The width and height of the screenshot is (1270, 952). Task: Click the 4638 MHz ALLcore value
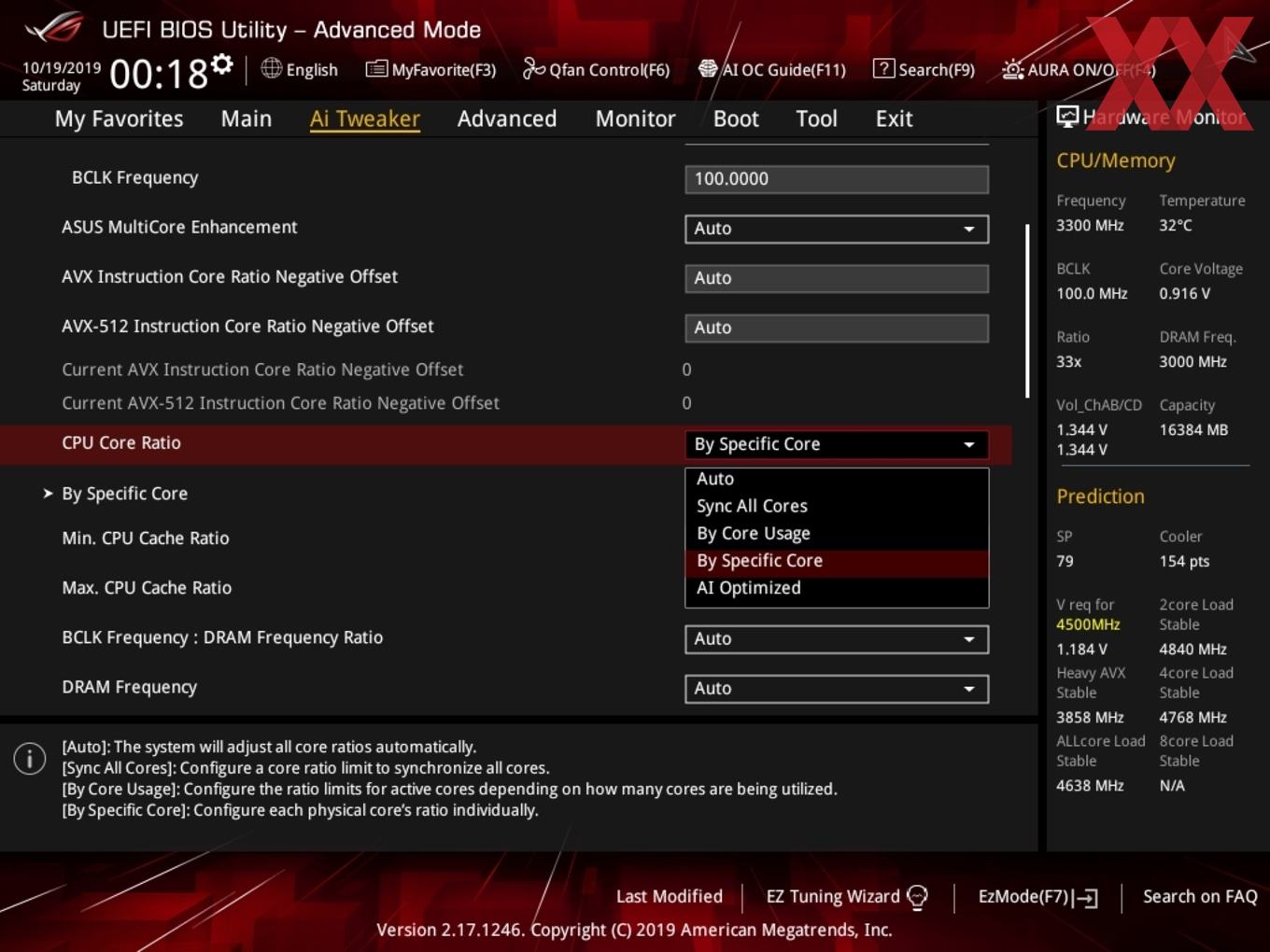1090,786
